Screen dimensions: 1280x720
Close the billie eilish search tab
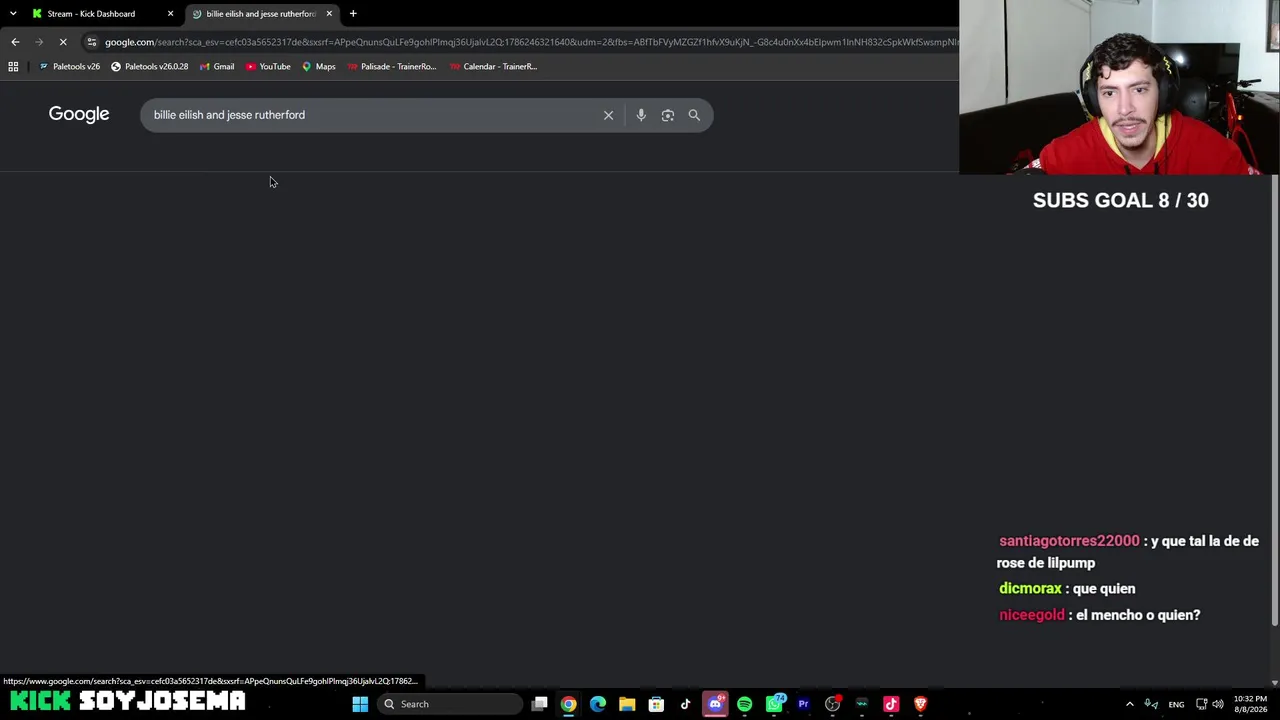tap(329, 14)
